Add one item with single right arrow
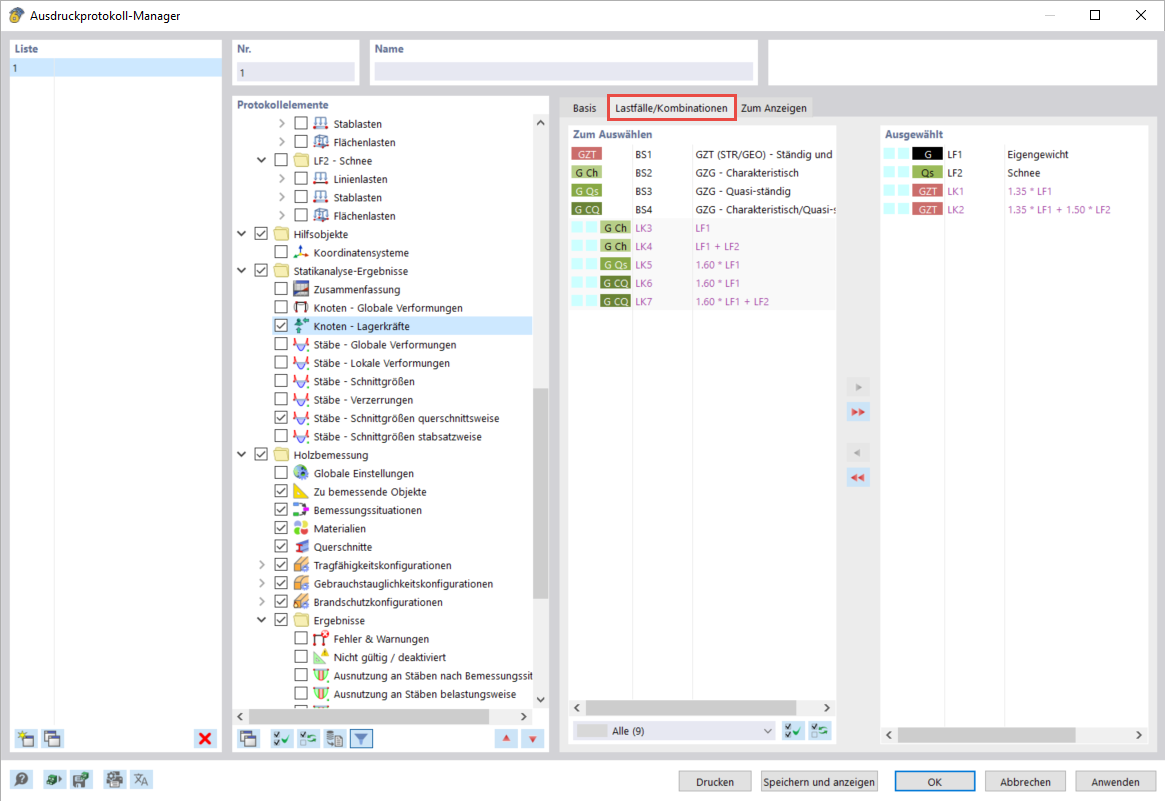1165x801 pixels. click(x=858, y=387)
